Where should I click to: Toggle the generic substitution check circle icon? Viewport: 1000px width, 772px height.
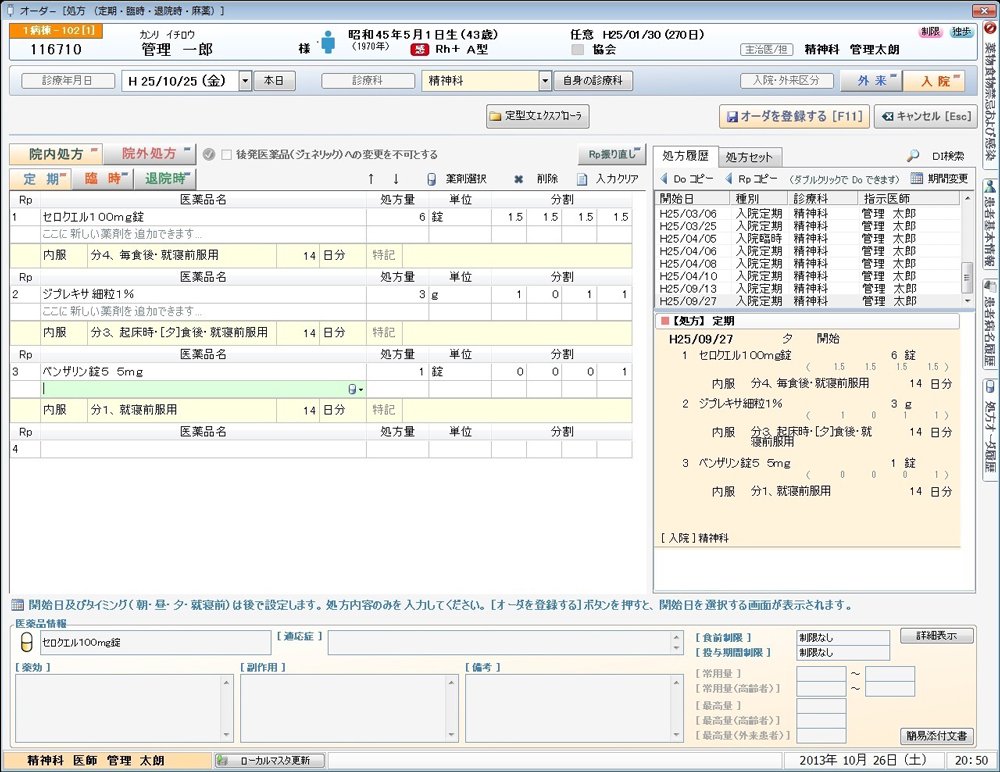point(209,154)
